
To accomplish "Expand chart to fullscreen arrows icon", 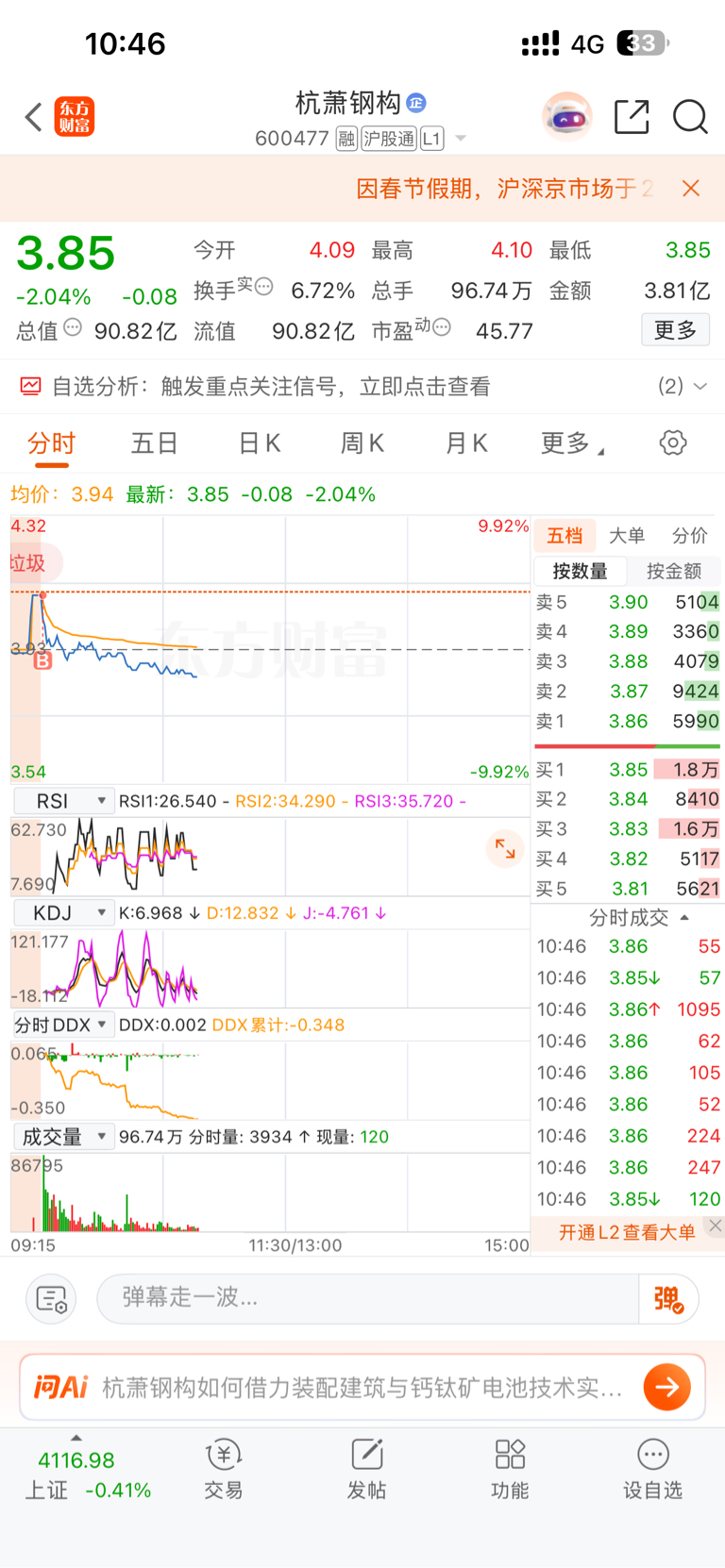I will coord(505,848).
